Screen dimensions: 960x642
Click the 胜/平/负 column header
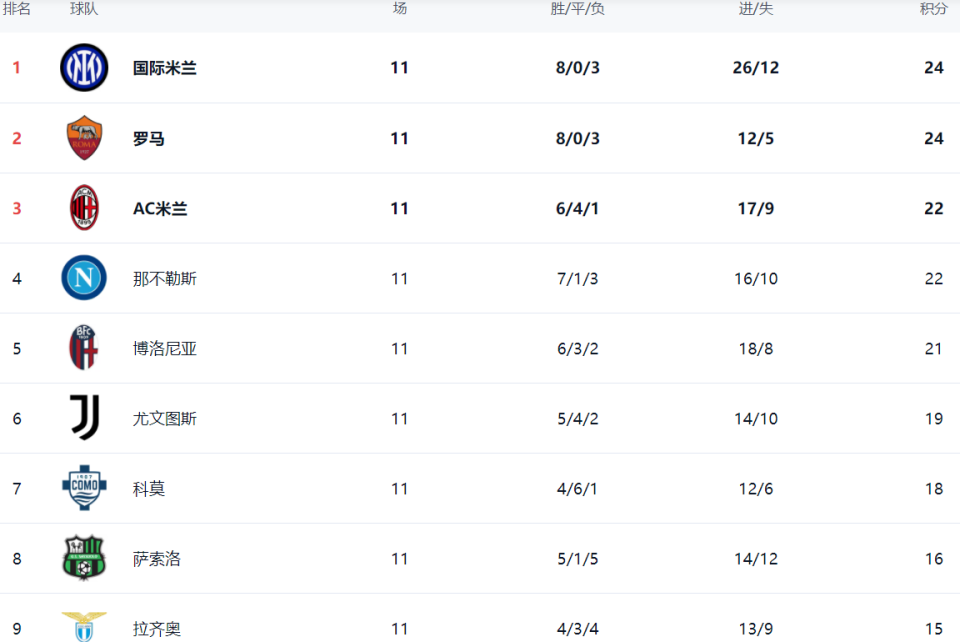click(x=577, y=9)
